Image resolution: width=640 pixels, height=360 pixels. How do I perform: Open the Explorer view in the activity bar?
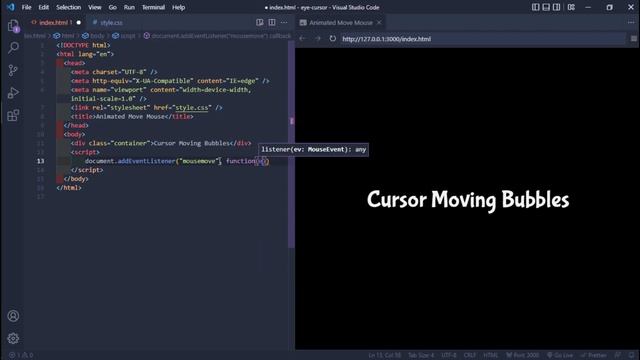13,26
